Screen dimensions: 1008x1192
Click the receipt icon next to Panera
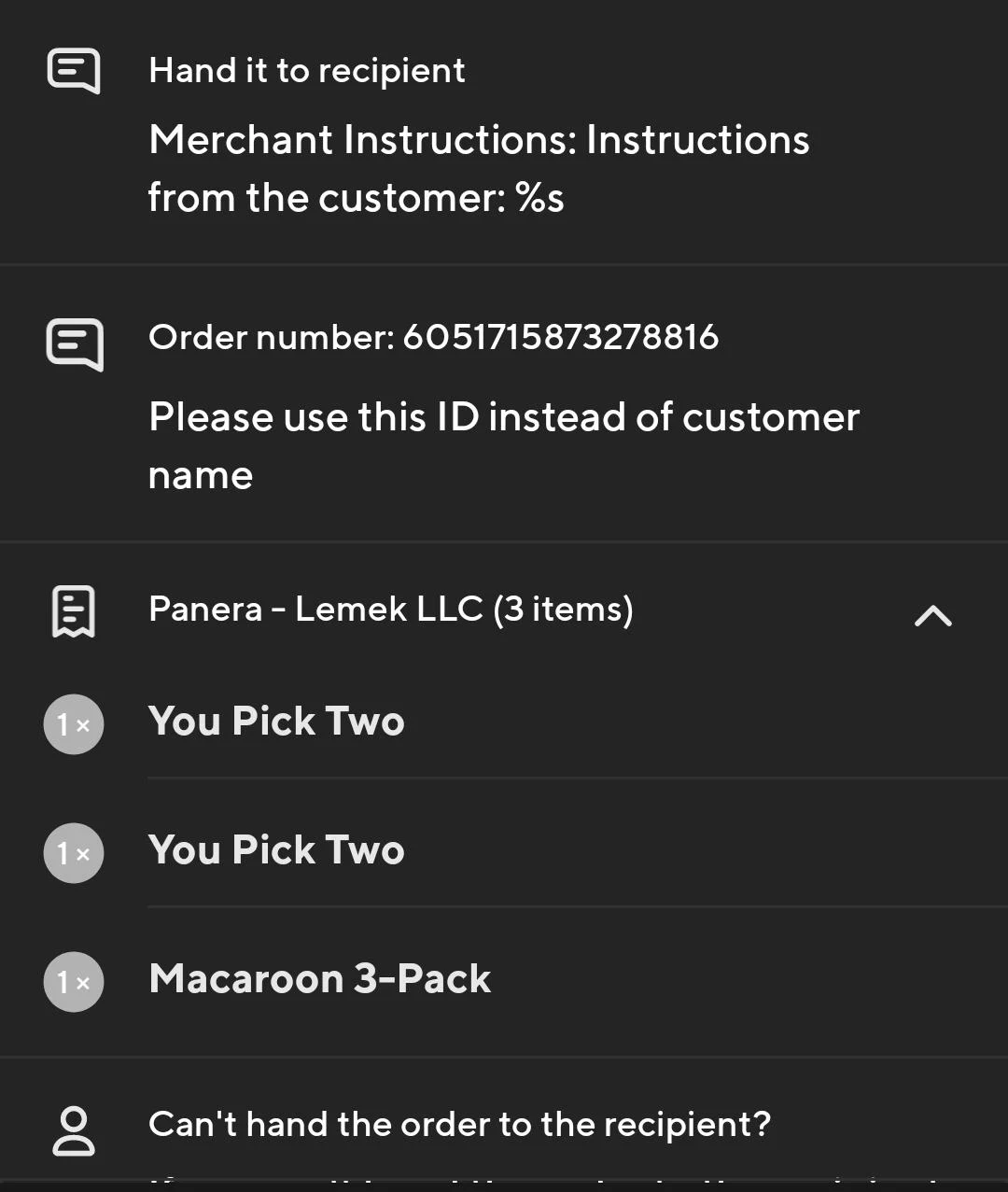tap(73, 611)
